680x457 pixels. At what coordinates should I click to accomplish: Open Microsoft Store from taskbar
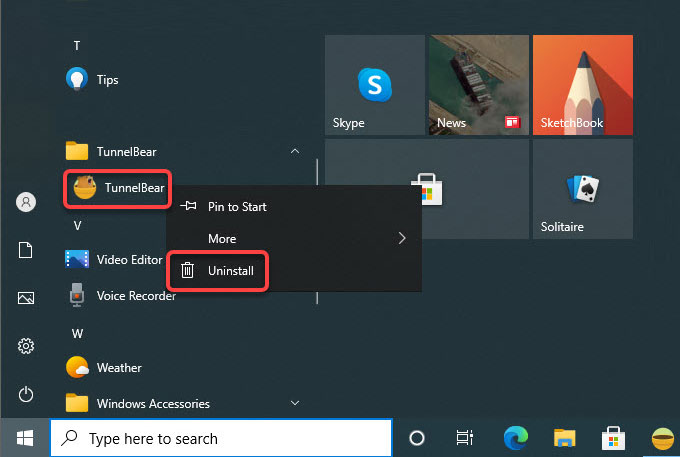coord(613,438)
